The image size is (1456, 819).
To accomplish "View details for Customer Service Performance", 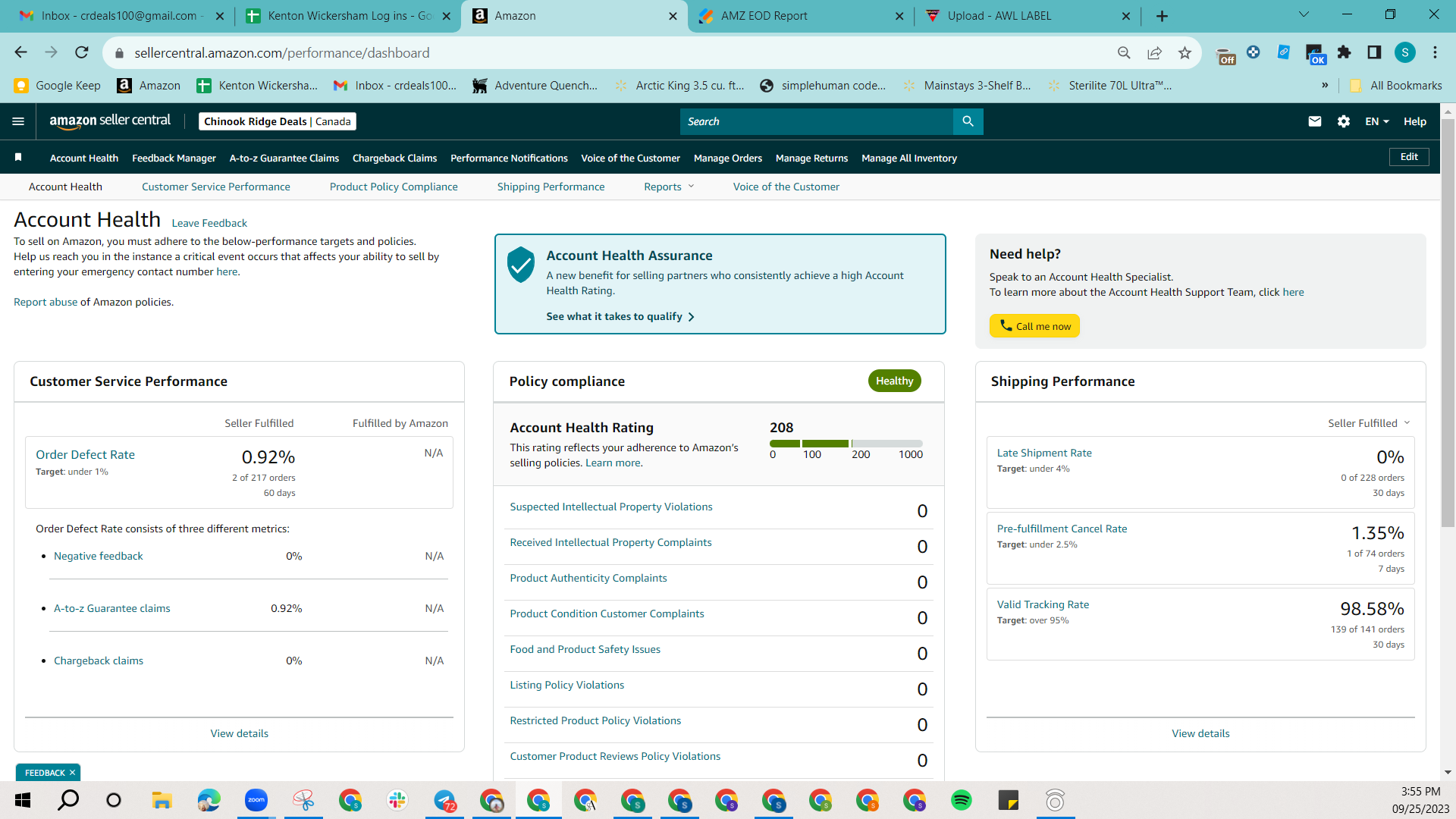I will tap(240, 733).
